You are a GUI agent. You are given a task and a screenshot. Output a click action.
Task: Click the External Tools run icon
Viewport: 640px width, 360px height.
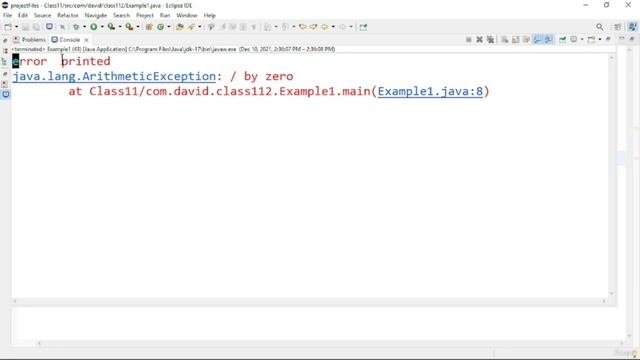[x=129, y=27]
